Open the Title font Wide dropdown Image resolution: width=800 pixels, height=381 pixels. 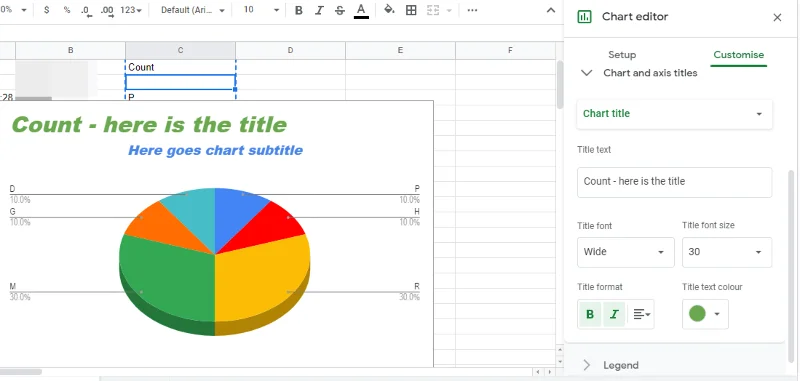coord(626,252)
